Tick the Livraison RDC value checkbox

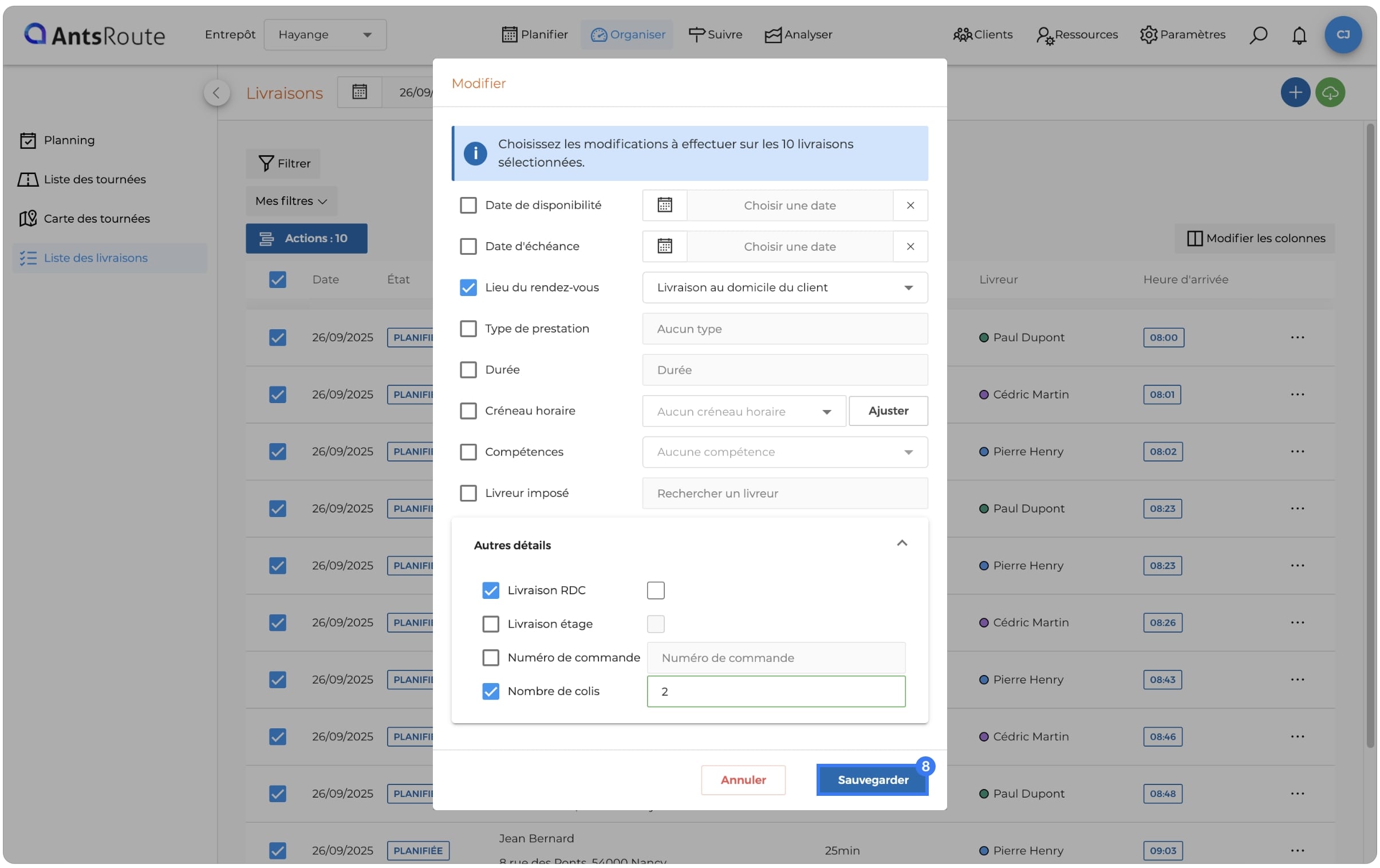(x=656, y=590)
